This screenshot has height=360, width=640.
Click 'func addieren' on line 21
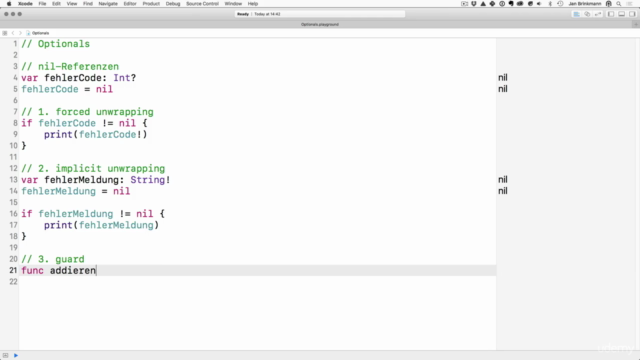pos(59,271)
